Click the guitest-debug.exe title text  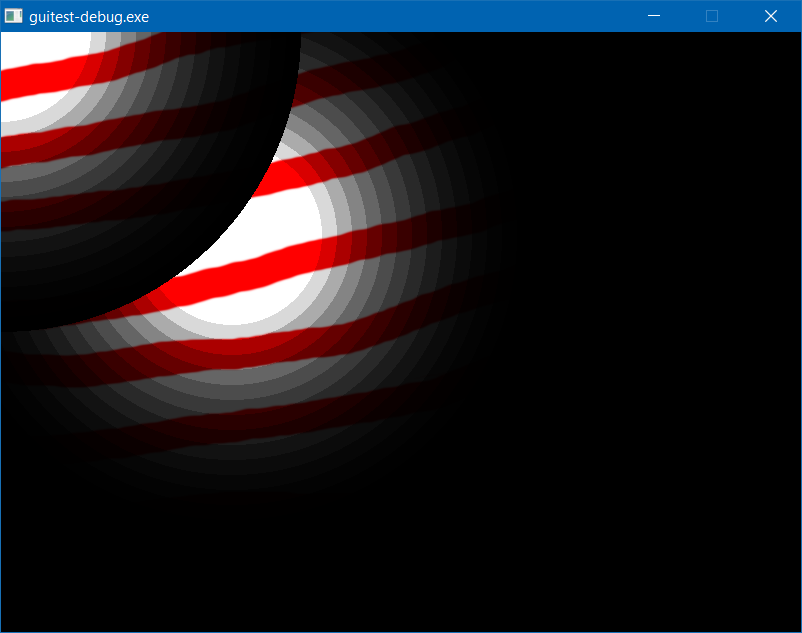(89, 17)
